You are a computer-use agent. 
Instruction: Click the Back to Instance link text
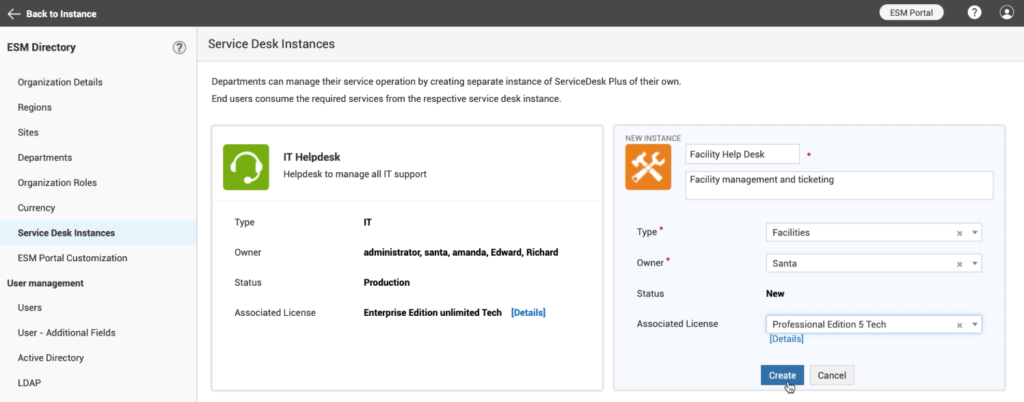coord(61,14)
